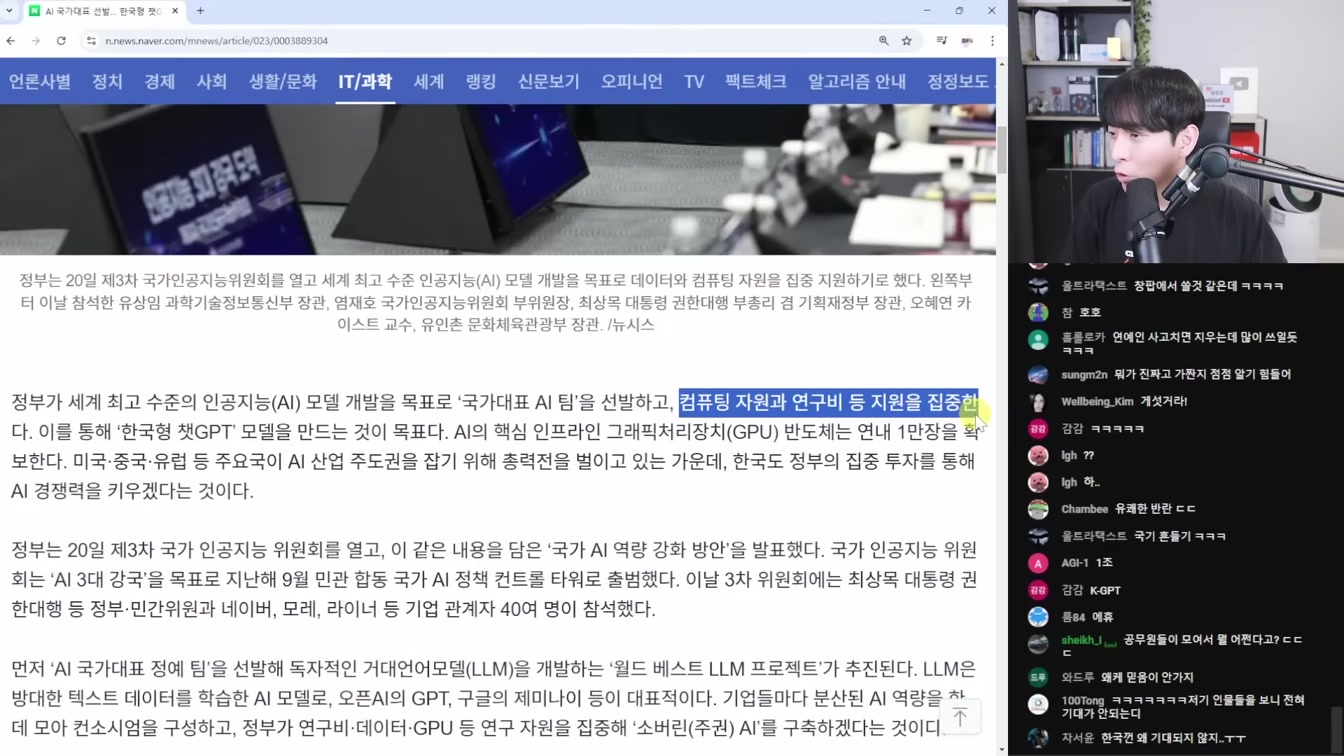Open the 세계 news section
Image resolution: width=1344 pixels, height=756 pixels.
tap(428, 81)
